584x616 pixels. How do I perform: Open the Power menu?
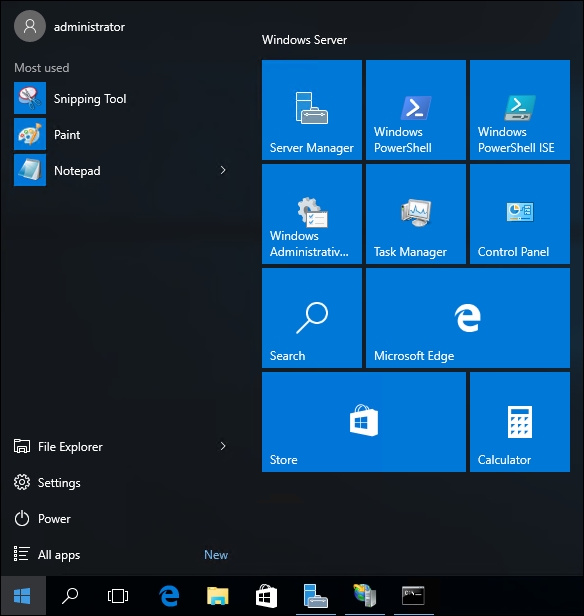(x=121, y=519)
